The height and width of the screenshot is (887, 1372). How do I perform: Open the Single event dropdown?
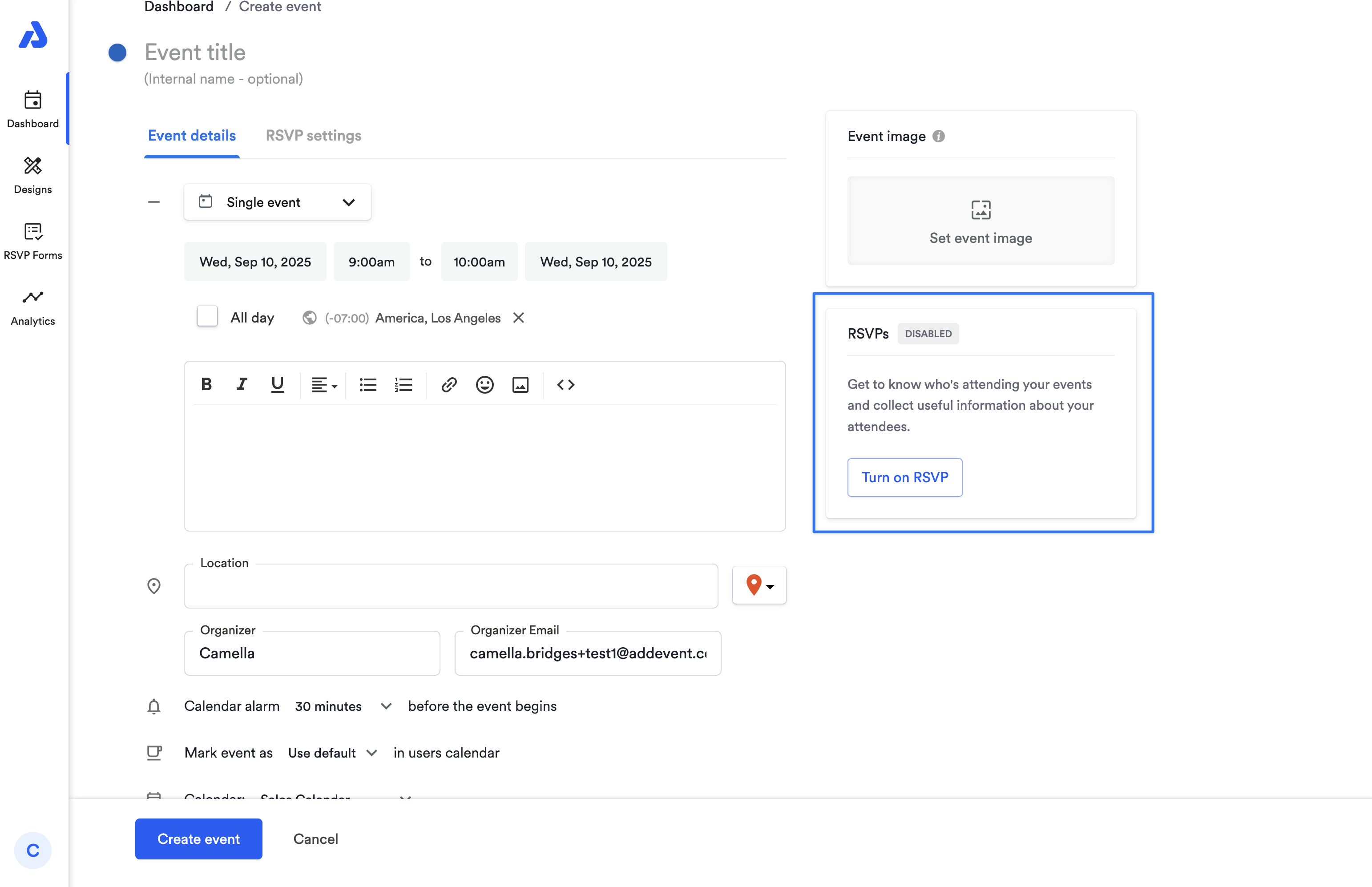pyautogui.click(x=277, y=202)
